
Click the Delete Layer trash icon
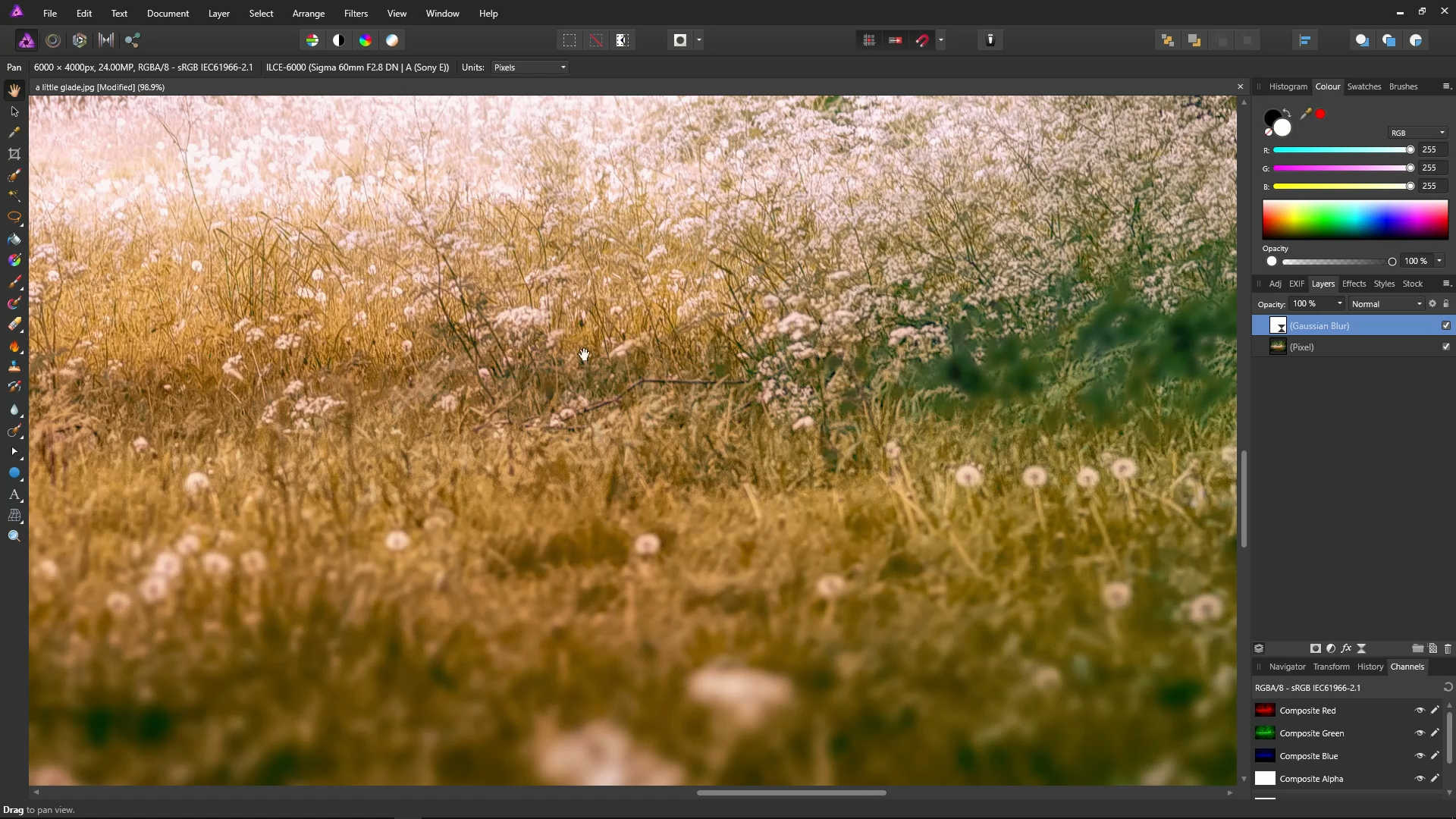[1447, 648]
